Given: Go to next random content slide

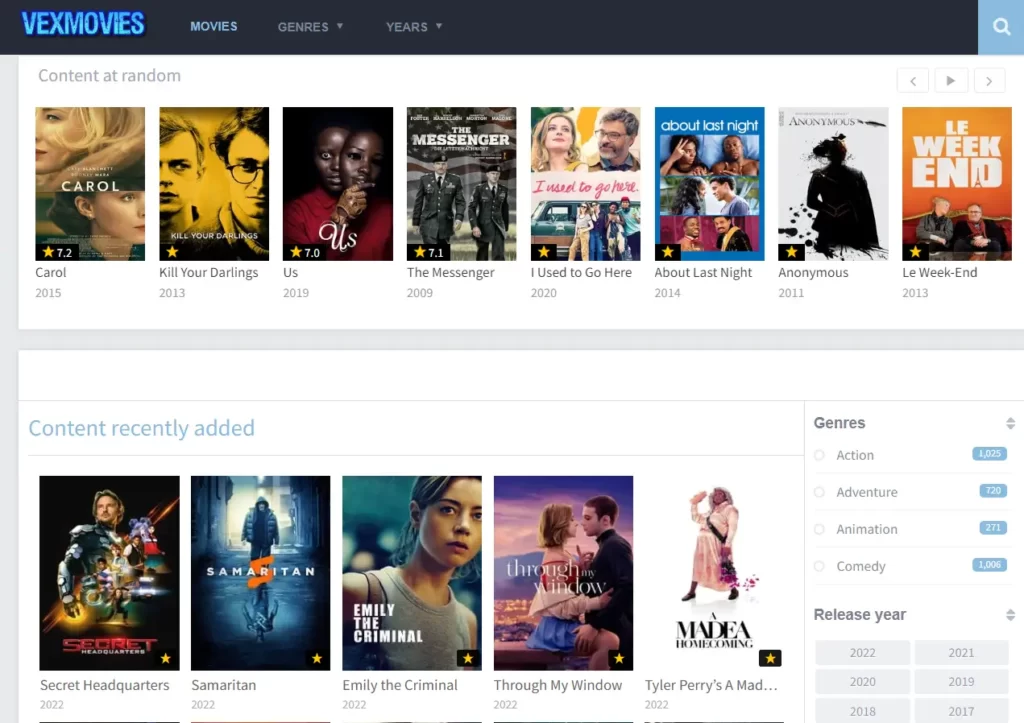Looking at the screenshot, I should (989, 81).
